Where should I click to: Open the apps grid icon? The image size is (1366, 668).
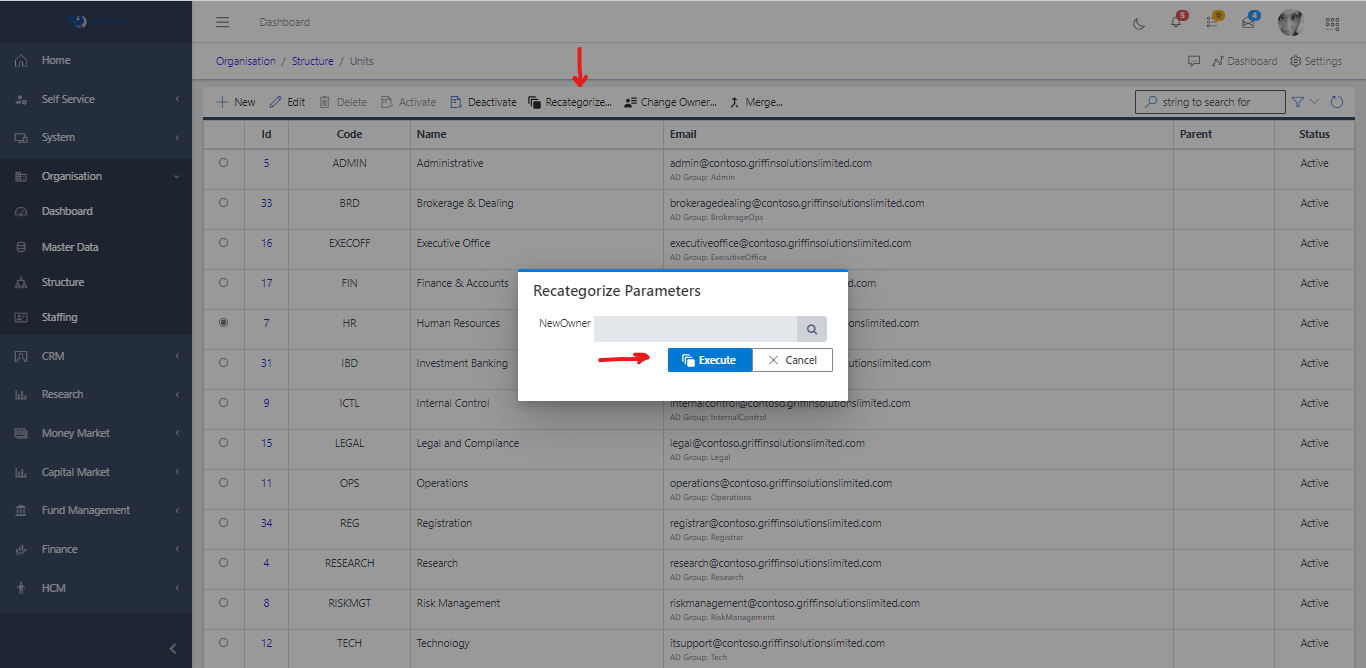click(1332, 23)
